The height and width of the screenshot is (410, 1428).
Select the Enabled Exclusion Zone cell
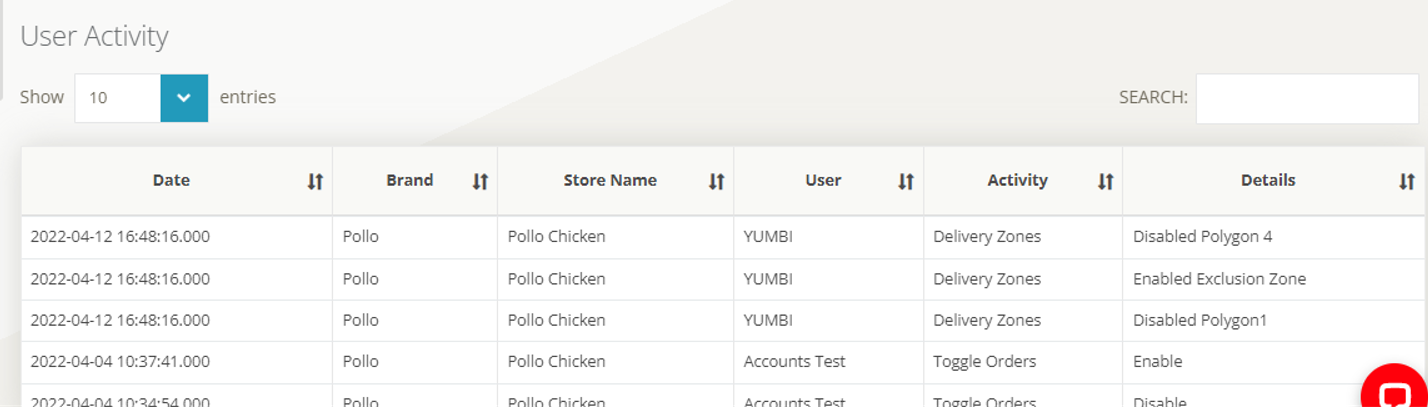[1219, 279]
